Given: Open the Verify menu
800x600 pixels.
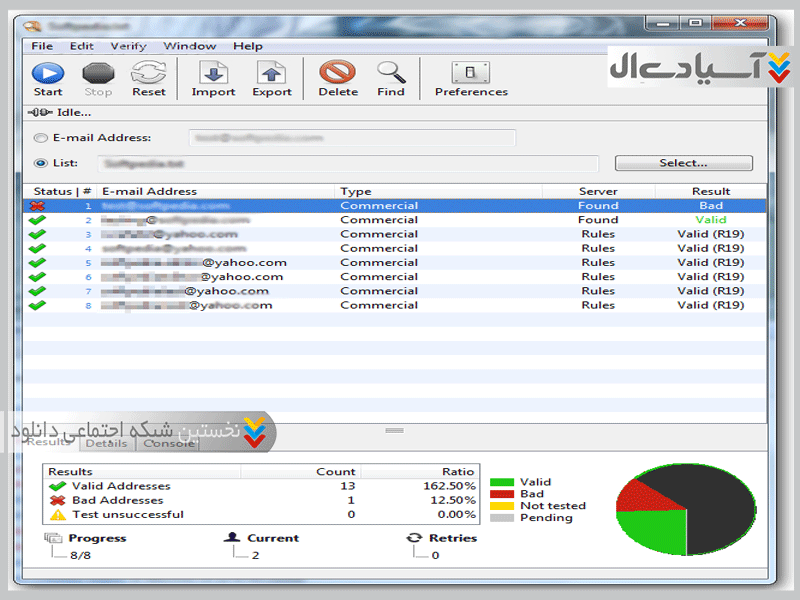Looking at the screenshot, I should pyautogui.click(x=128, y=46).
